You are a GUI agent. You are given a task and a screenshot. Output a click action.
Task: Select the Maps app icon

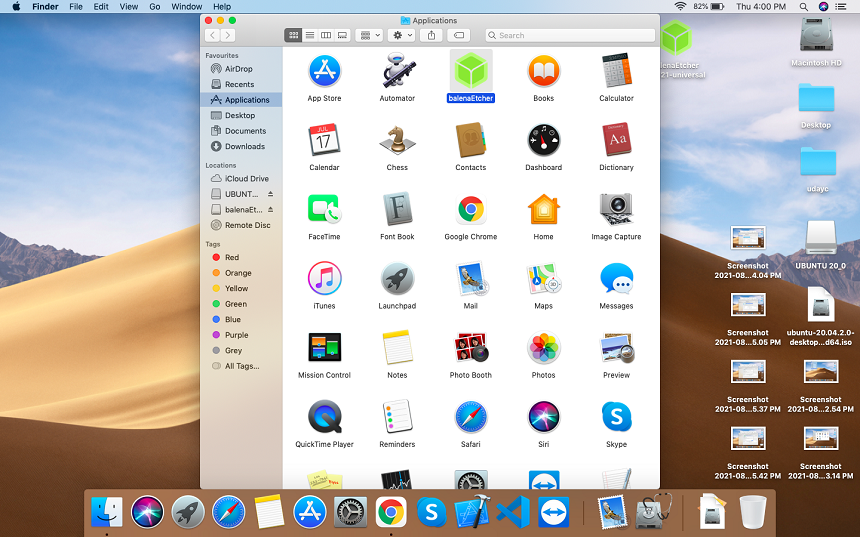[544, 279]
